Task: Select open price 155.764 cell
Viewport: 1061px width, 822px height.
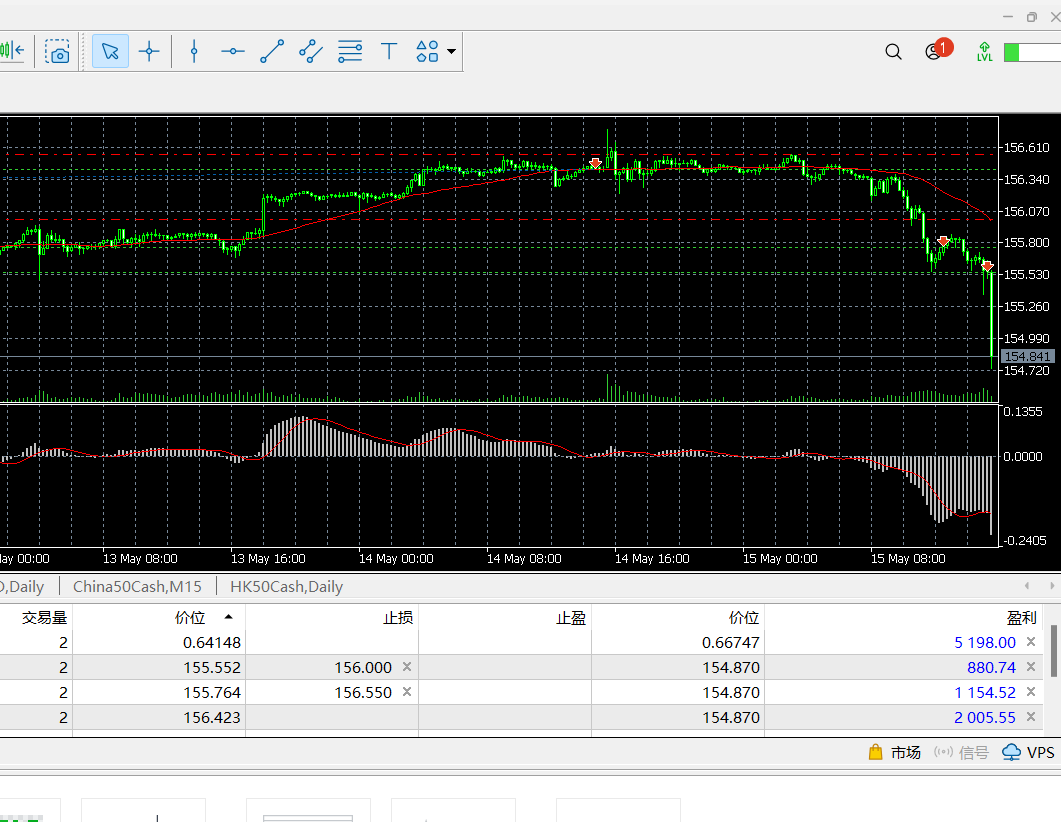Action: pos(212,693)
